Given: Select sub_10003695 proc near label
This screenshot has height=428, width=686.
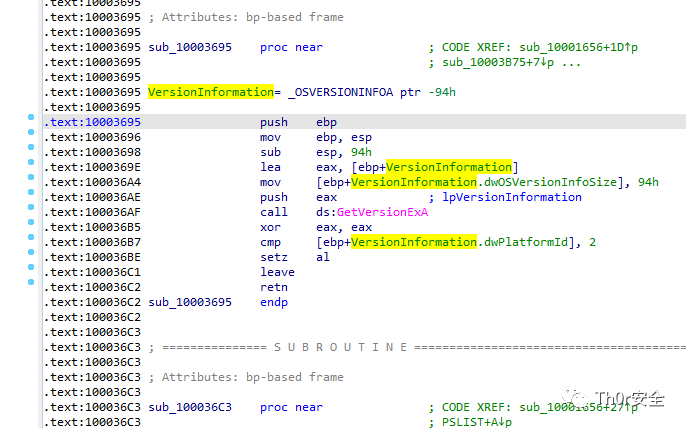Looking at the screenshot, I should [x=190, y=47].
